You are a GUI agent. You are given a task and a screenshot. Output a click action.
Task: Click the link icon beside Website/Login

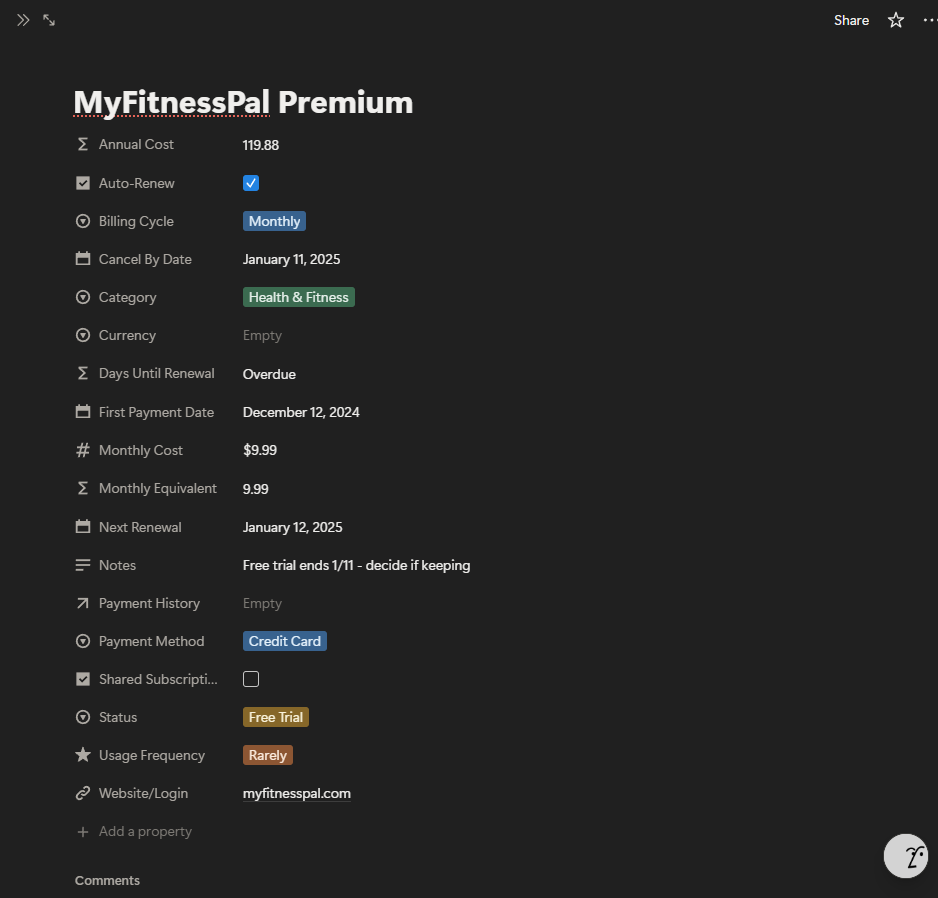coord(83,793)
